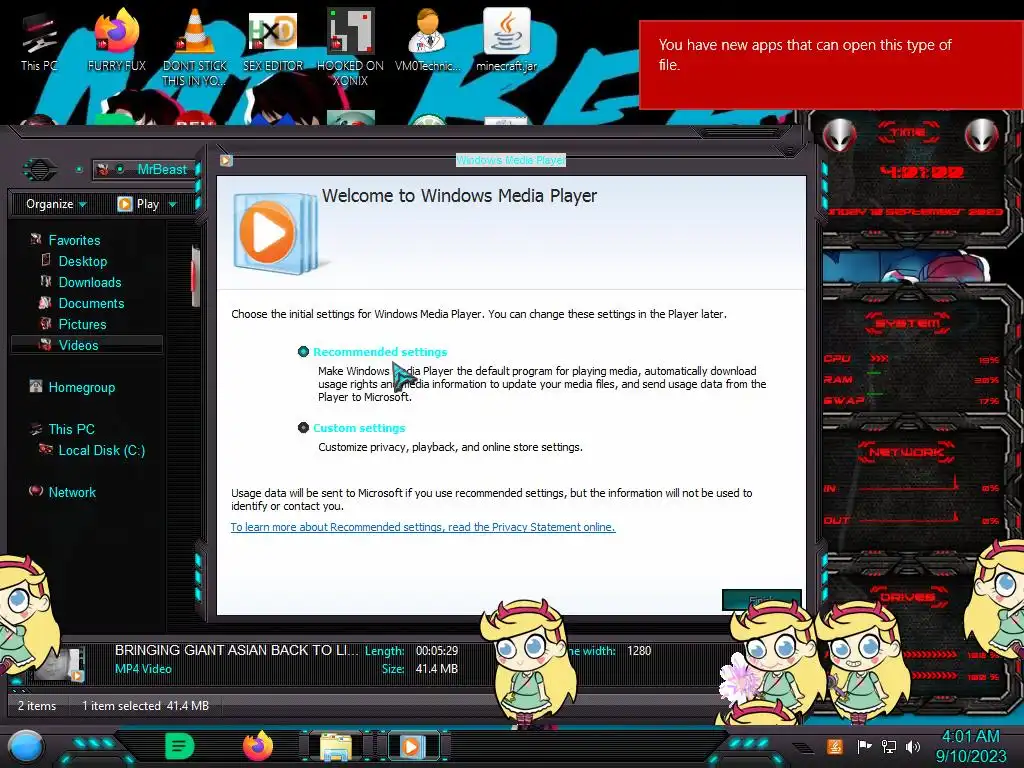Click the left alien head gadget icon
This screenshot has width=1024, height=768.
coord(839,136)
